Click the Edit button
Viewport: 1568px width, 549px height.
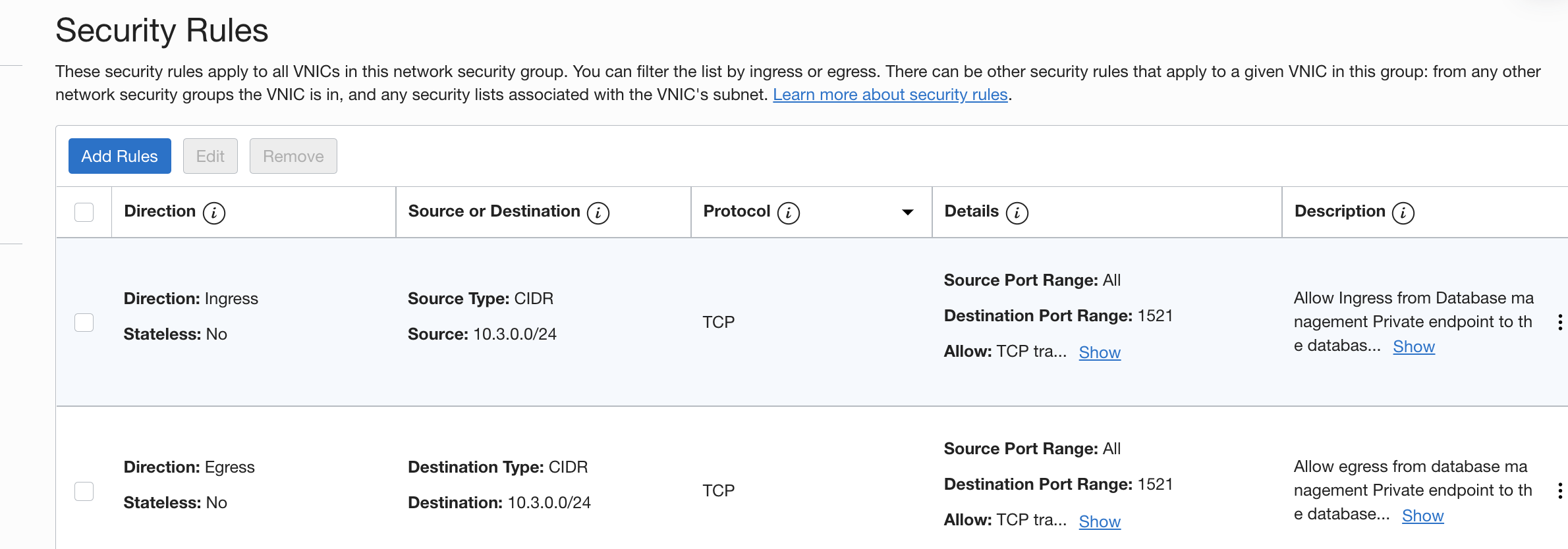pos(210,156)
